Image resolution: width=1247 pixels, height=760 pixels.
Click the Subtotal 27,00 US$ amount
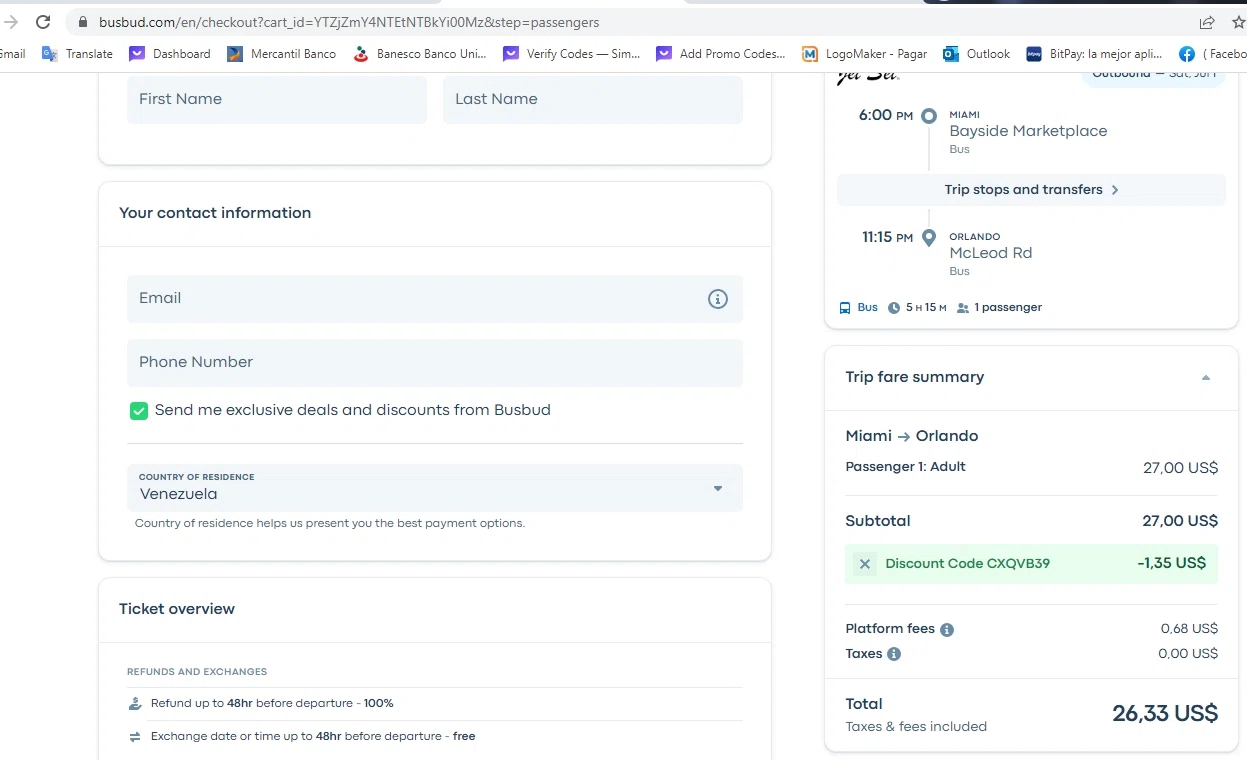click(1180, 521)
